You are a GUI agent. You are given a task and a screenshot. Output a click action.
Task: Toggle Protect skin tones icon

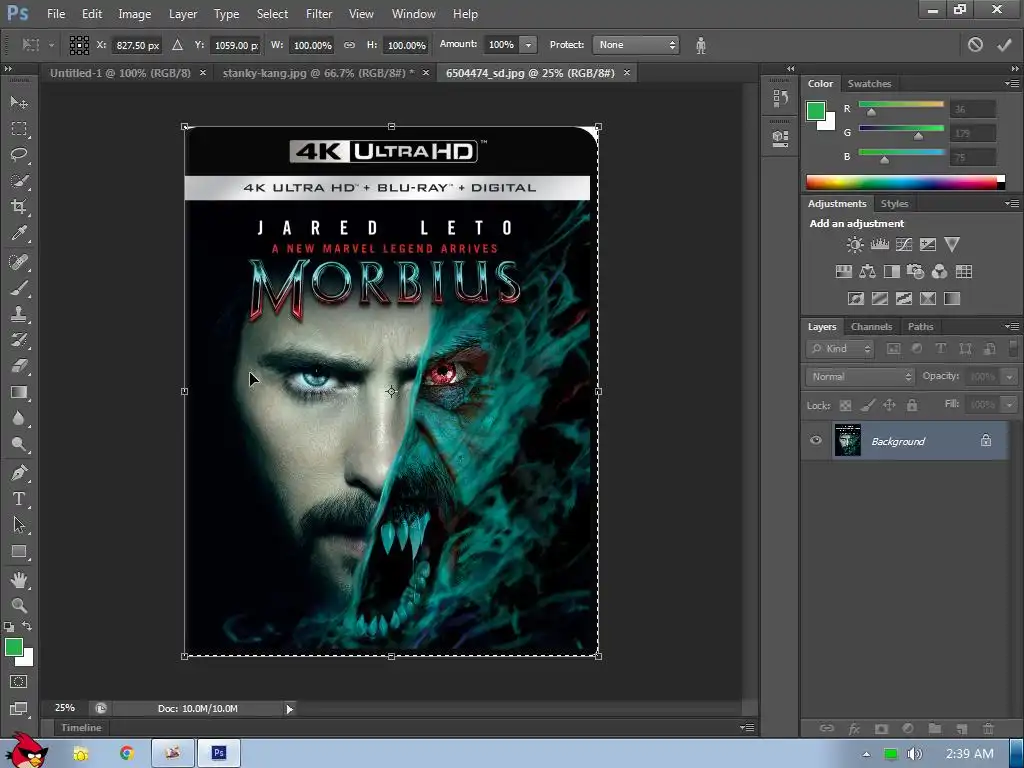701,45
